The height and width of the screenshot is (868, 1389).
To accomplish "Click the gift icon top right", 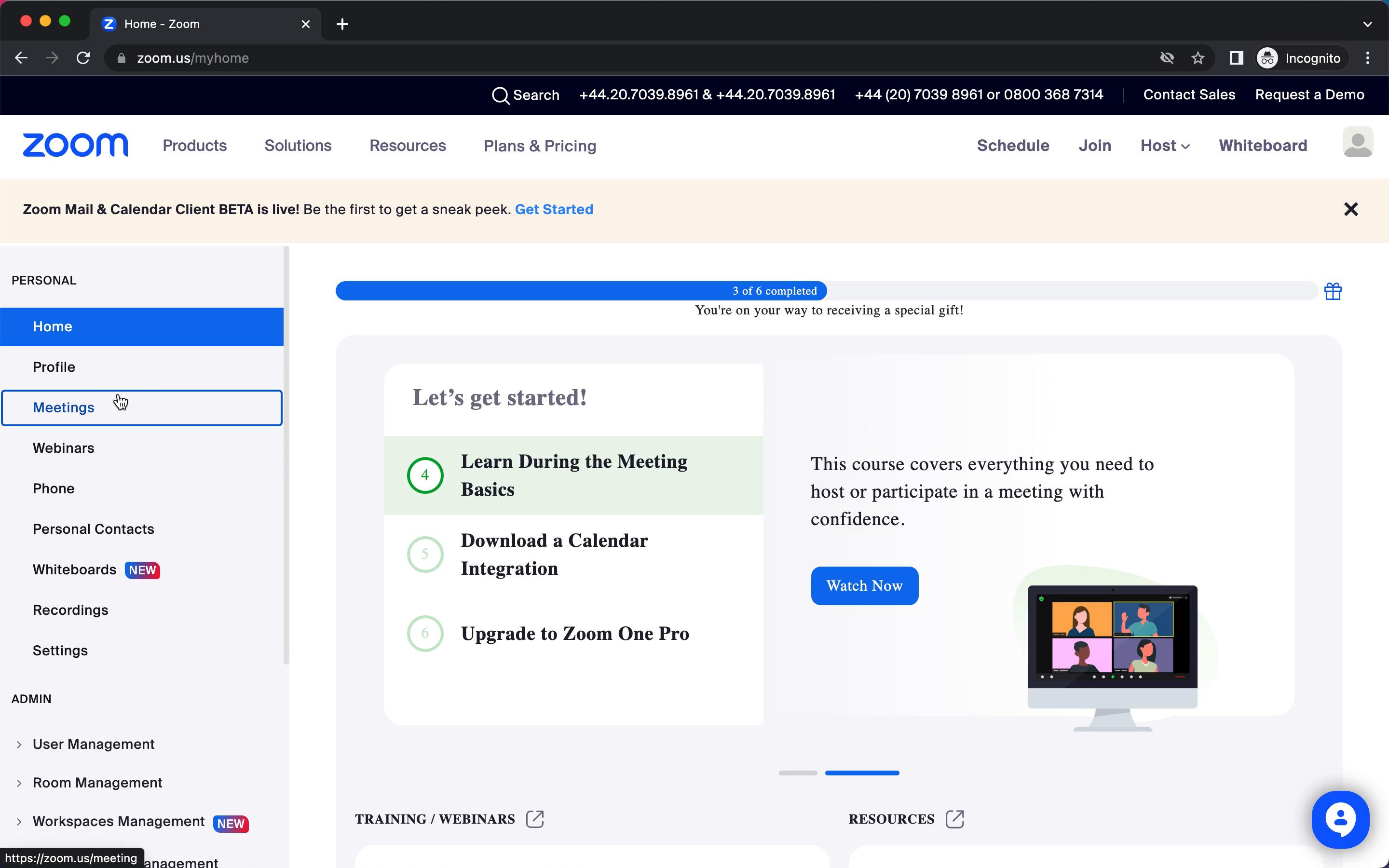I will (x=1333, y=291).
